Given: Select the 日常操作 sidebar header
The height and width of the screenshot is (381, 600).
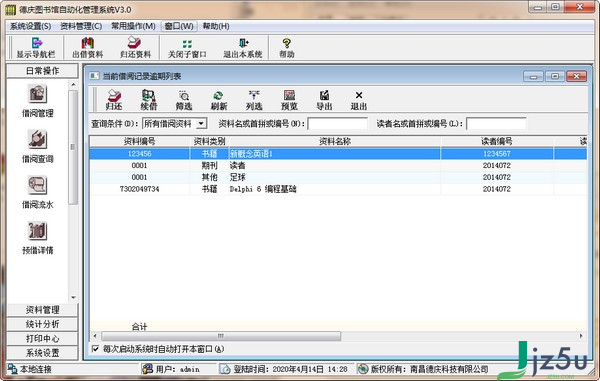Looking at the screenshot, I should click(42, 71).
